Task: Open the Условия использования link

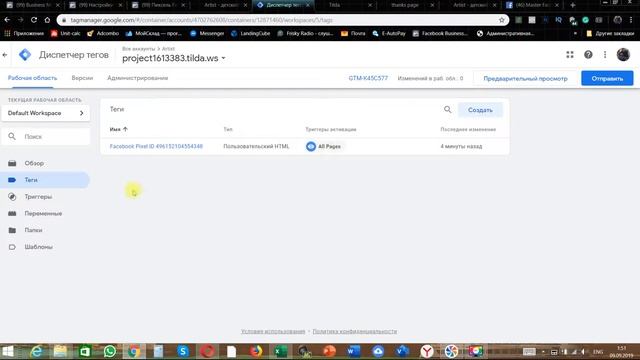Action: 273,331
